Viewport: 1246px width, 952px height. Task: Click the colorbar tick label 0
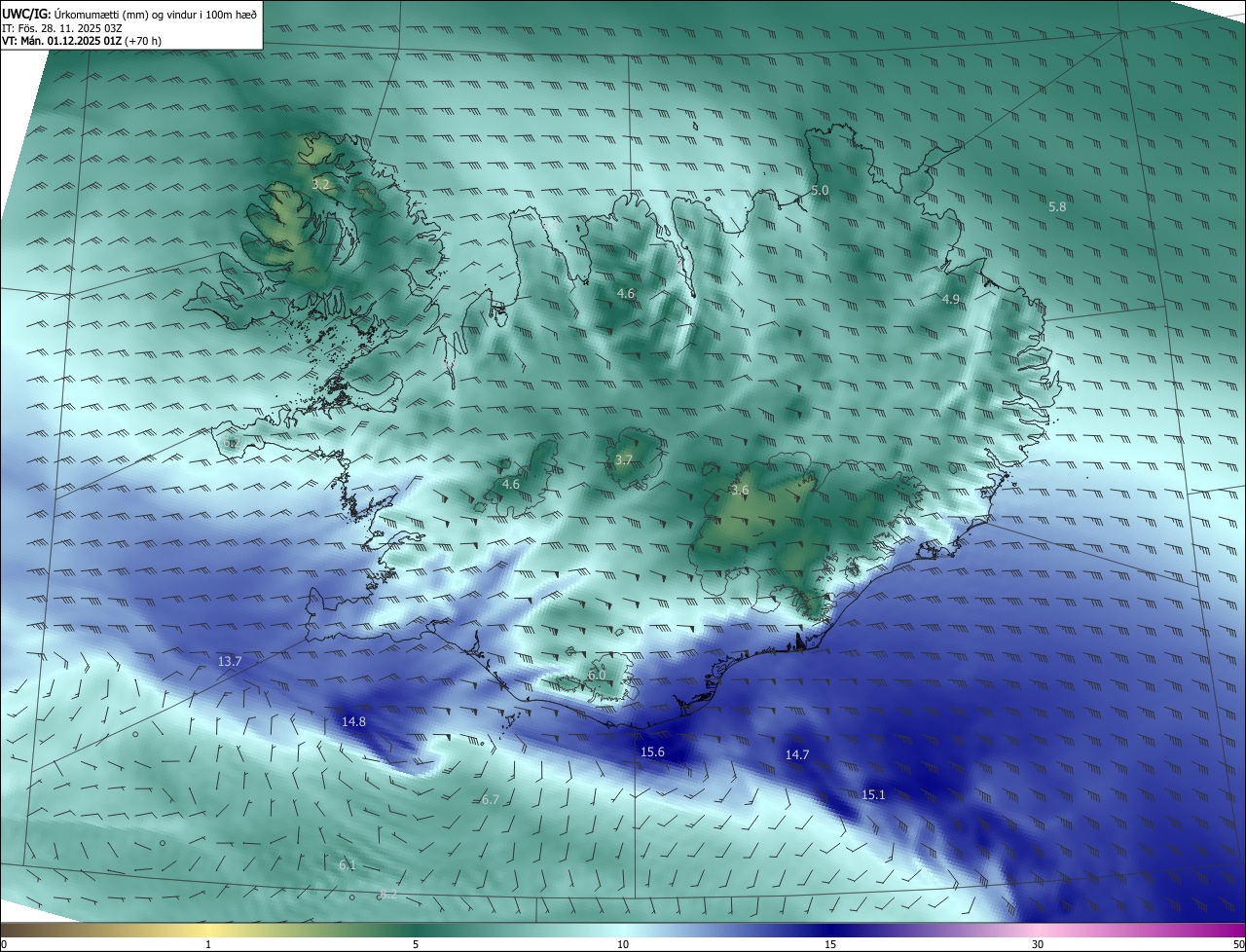(4, 944)
